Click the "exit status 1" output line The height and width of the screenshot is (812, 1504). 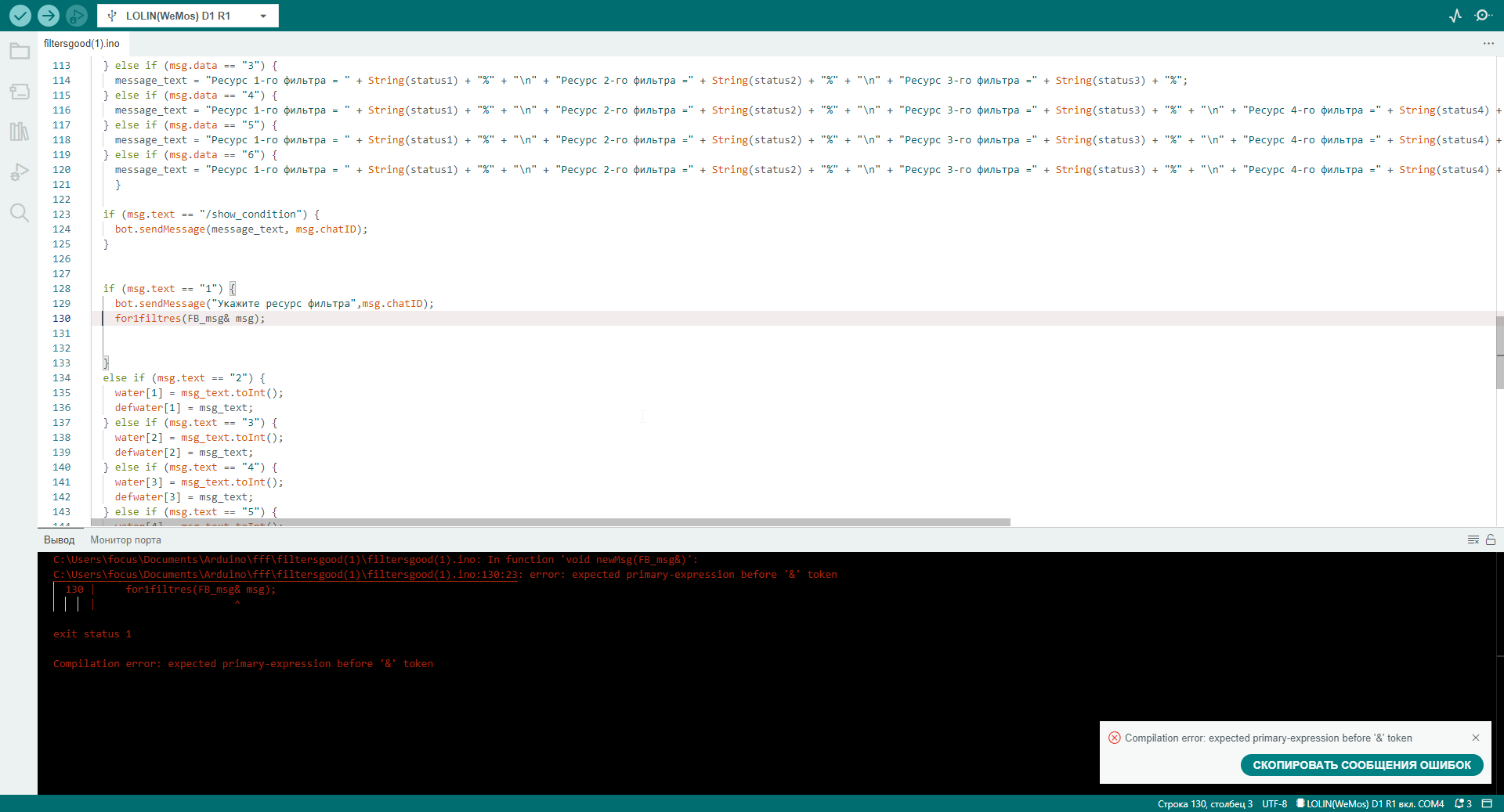pyautogui.click(x=92, y=634)
